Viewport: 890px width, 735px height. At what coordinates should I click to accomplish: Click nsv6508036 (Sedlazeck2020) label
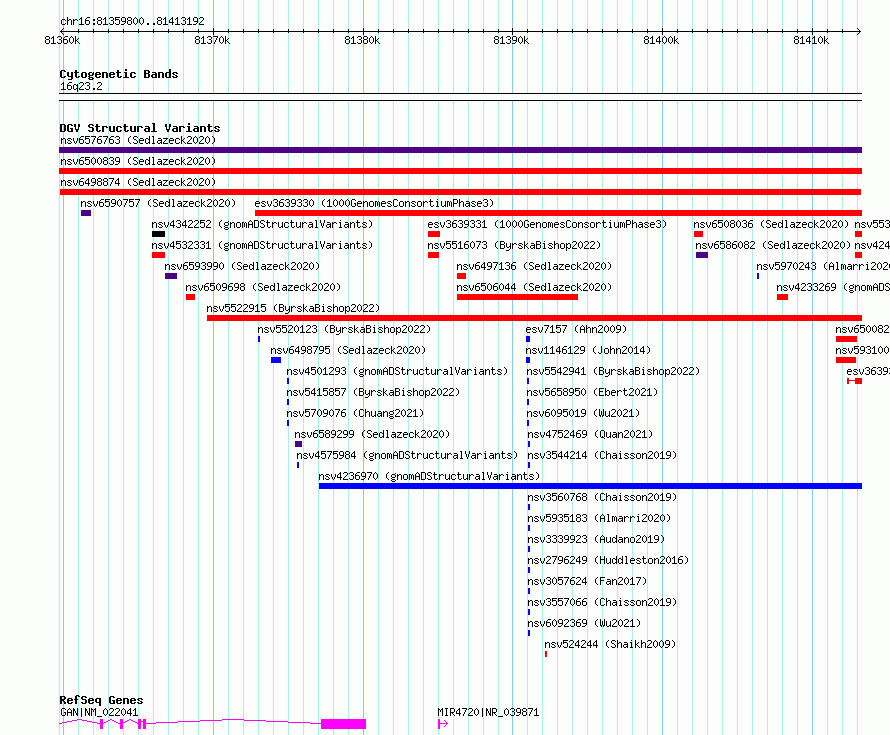(x=771, y=224)
